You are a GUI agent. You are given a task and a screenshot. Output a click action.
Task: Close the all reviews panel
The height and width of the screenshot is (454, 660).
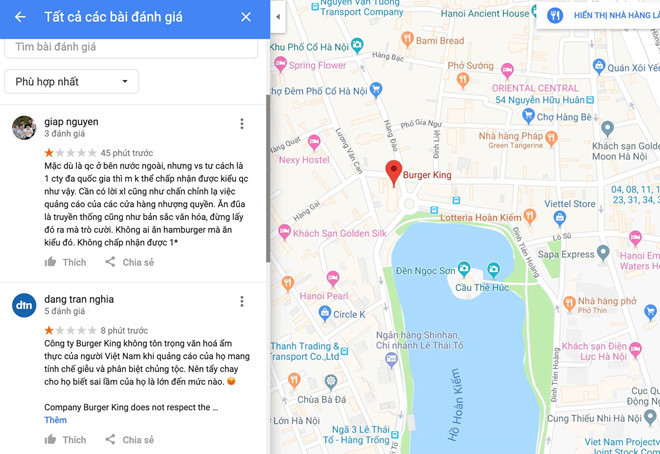coord(246,17)
